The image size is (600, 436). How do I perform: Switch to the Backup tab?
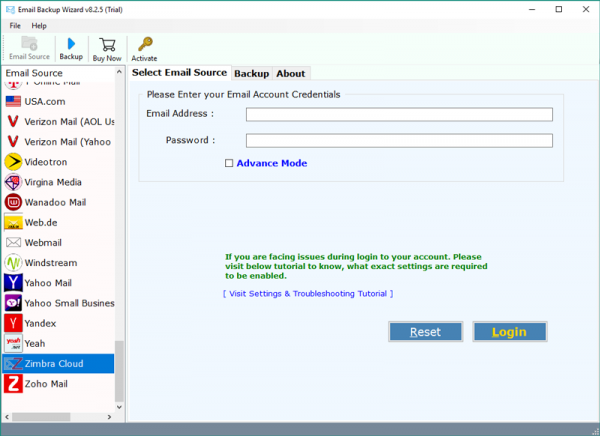tap(251, 73)
